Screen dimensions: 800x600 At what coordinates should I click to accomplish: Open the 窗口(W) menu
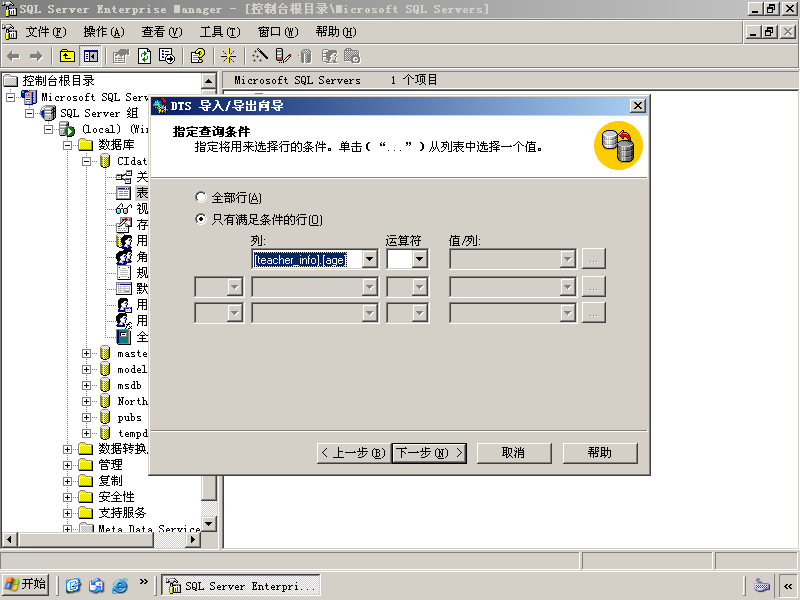[278, 32]
